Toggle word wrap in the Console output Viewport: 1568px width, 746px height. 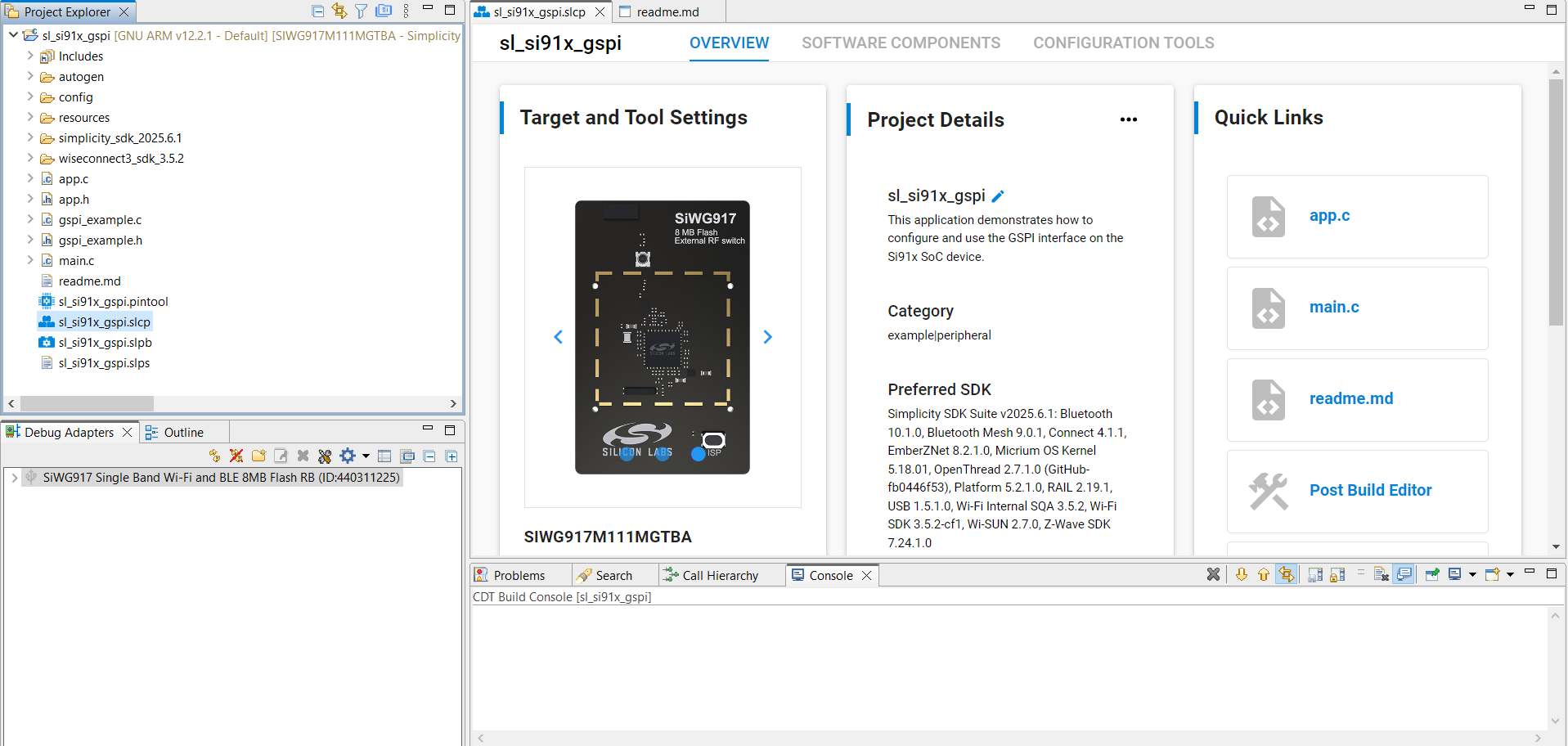click(x=1360, y=574)
